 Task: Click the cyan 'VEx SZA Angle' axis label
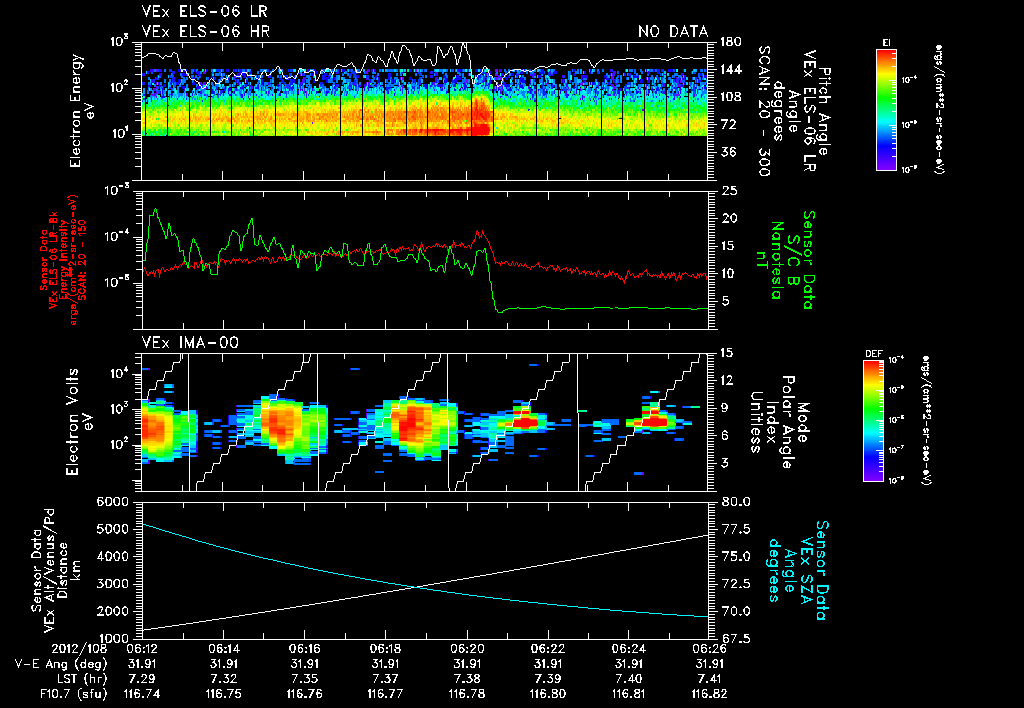(x=797, y=571)
